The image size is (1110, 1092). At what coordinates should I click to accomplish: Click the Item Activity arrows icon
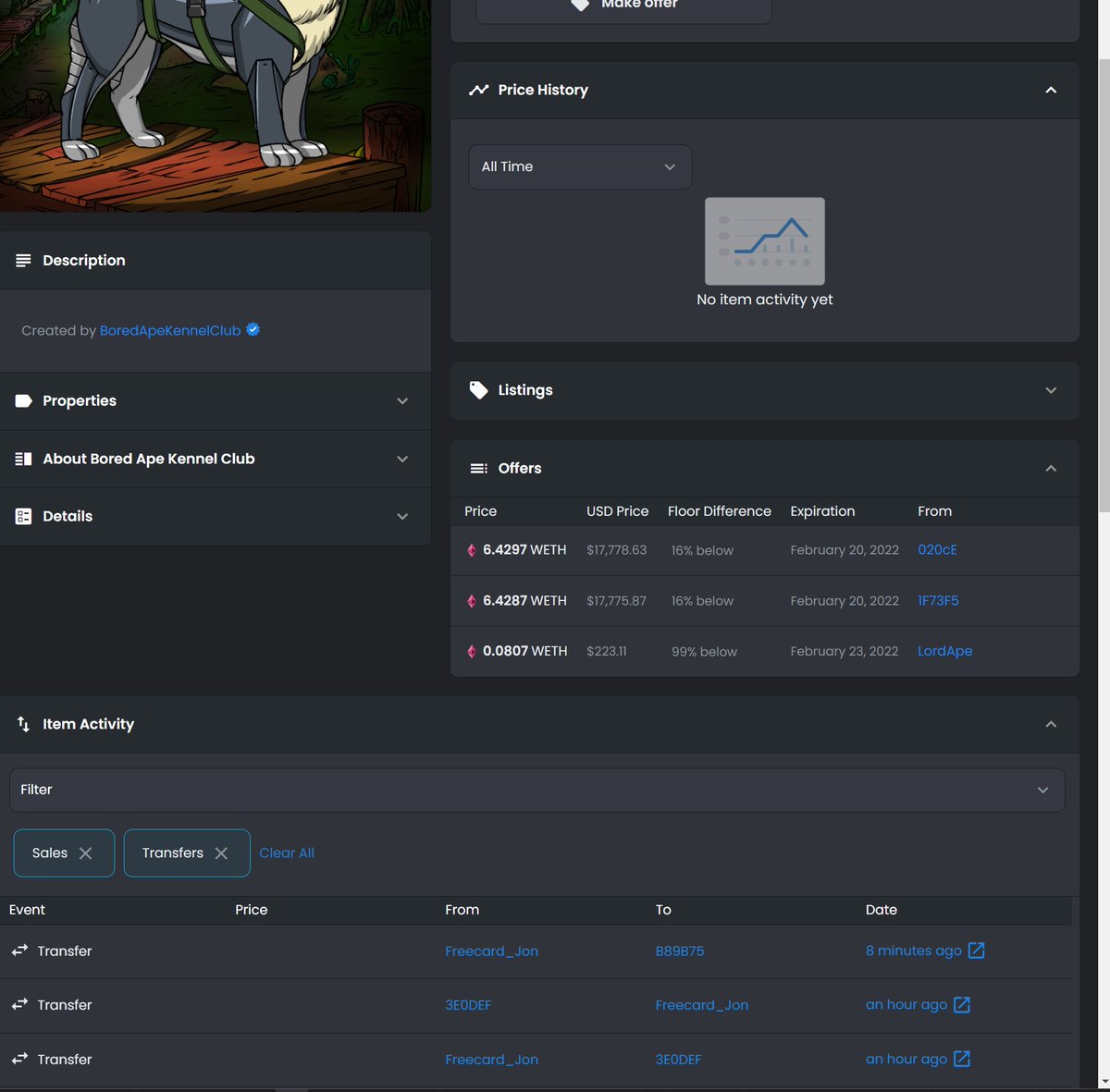(23, 724)
